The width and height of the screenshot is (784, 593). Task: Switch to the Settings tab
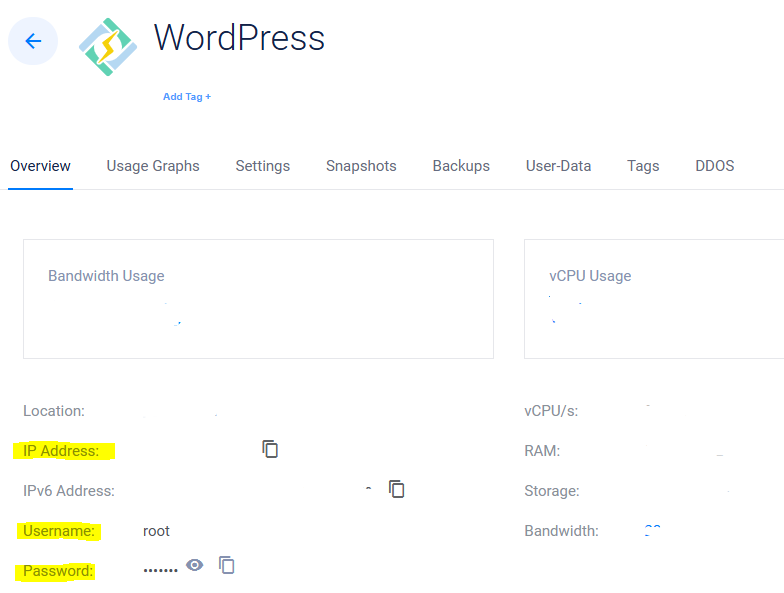tap(262, 166)
